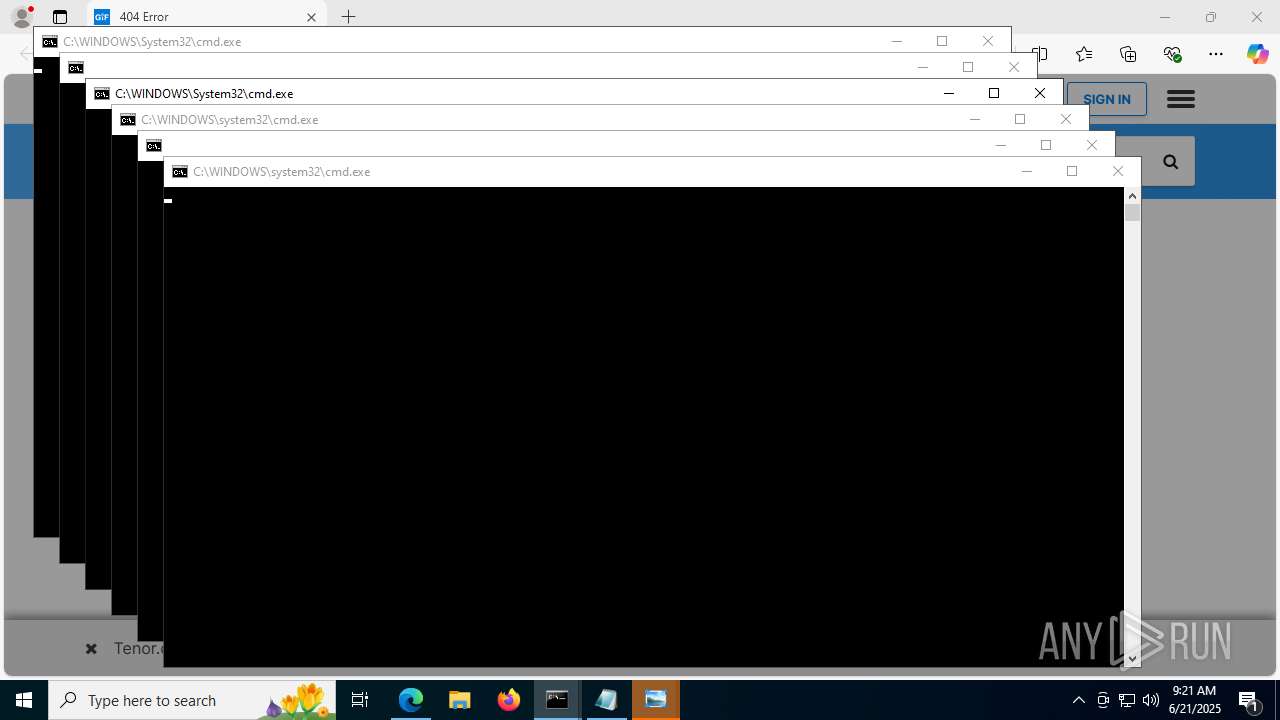
Task: Dismiss the Tenor banner with X
Action: point(91,649)
